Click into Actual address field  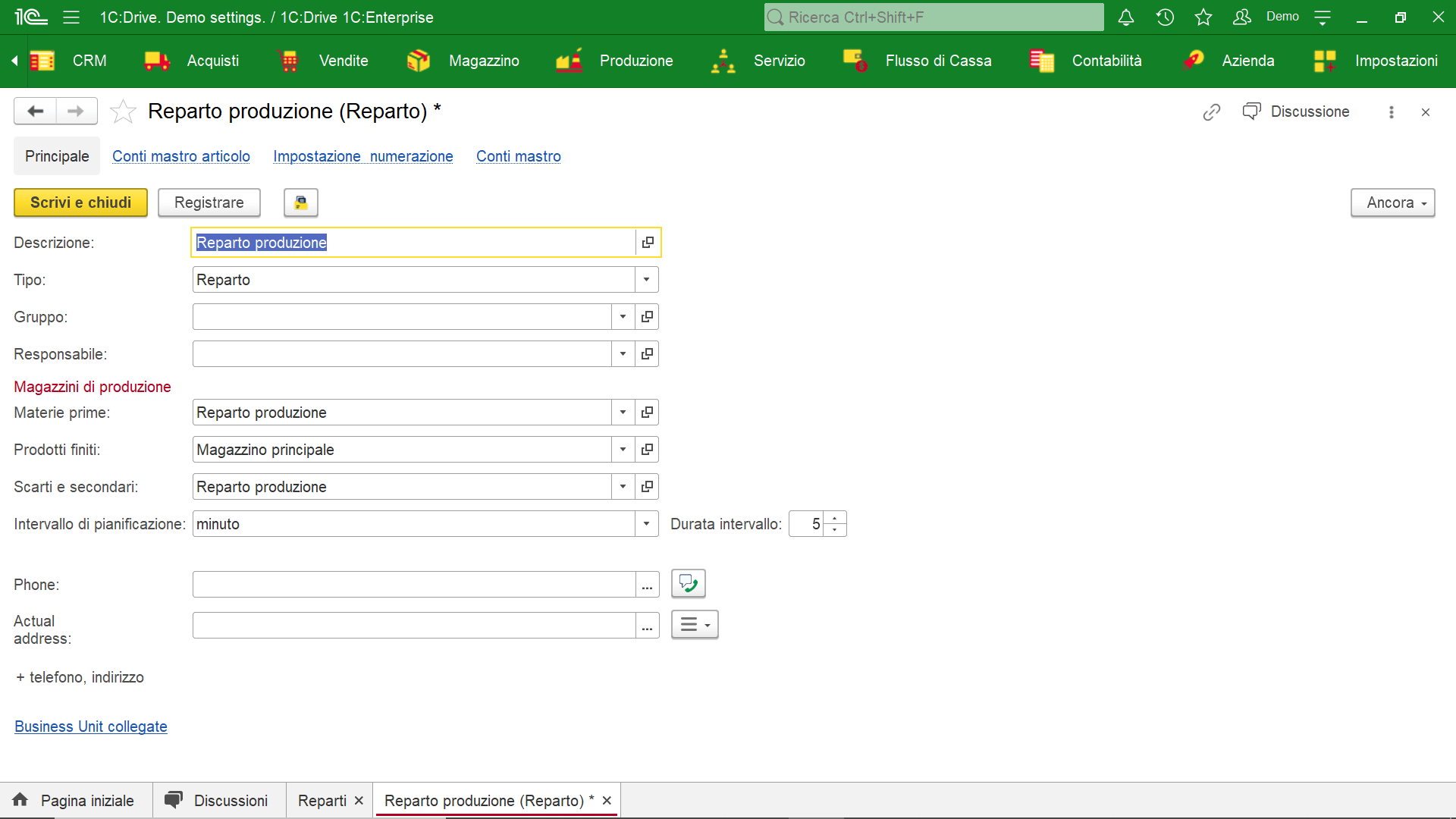click(414, 626)
